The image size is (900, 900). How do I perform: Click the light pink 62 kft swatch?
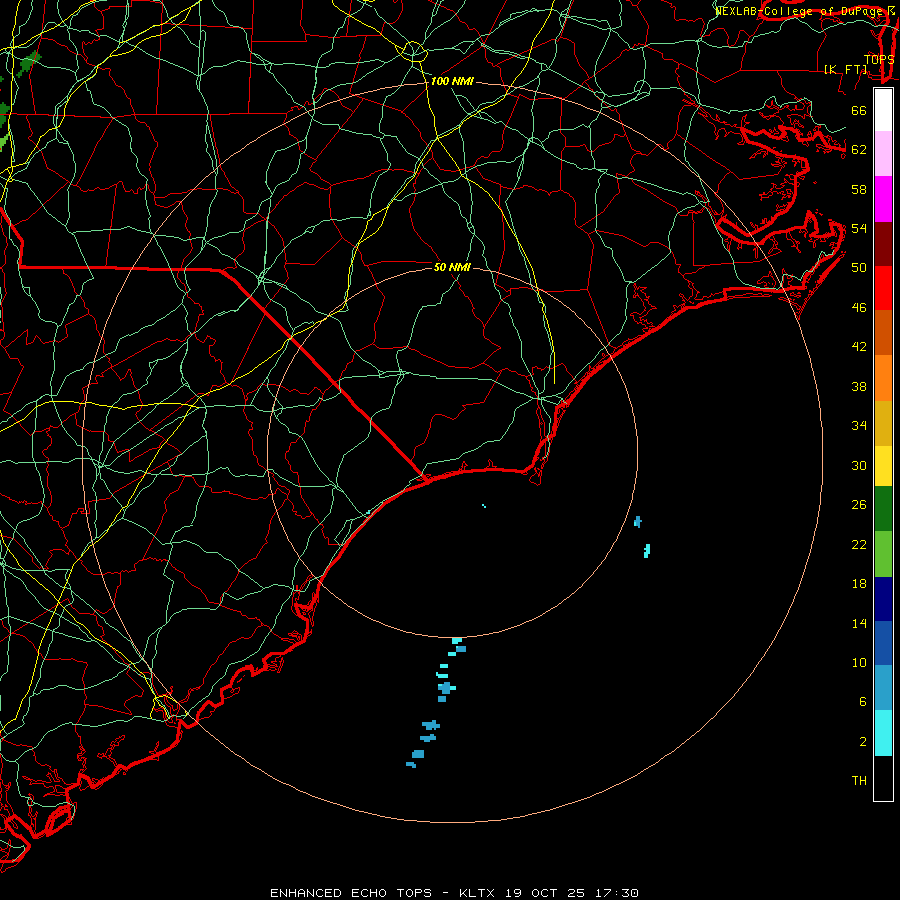click(883, 153)
